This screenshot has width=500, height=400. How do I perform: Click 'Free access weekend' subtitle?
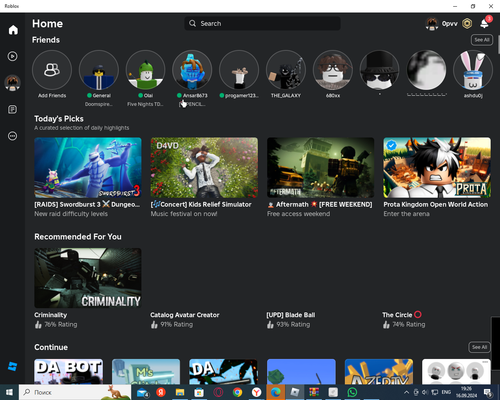298,214
